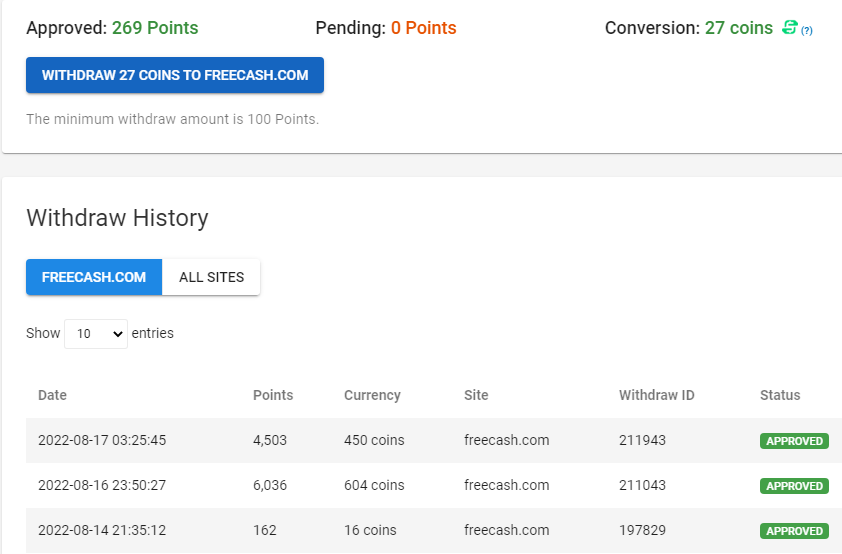The width and height of the screenshot is (842, 554).
Task: Click APPROVED badge for withdraw 197829
Action: pyautogui.click(x=794, y=531)
